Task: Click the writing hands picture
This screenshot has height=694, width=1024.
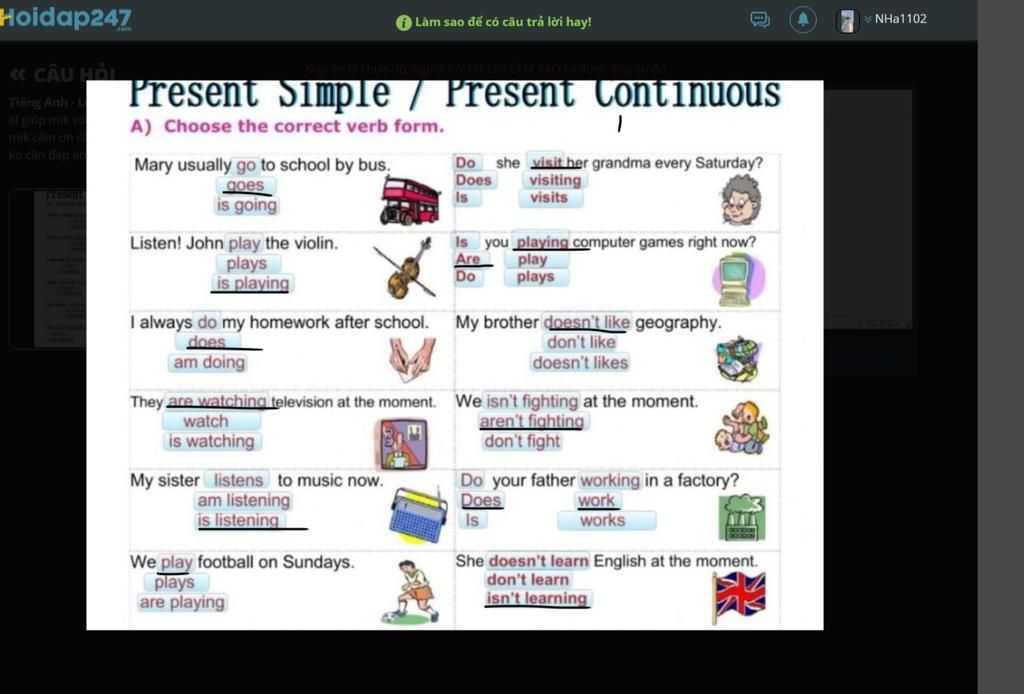Action: pos(412,359)
